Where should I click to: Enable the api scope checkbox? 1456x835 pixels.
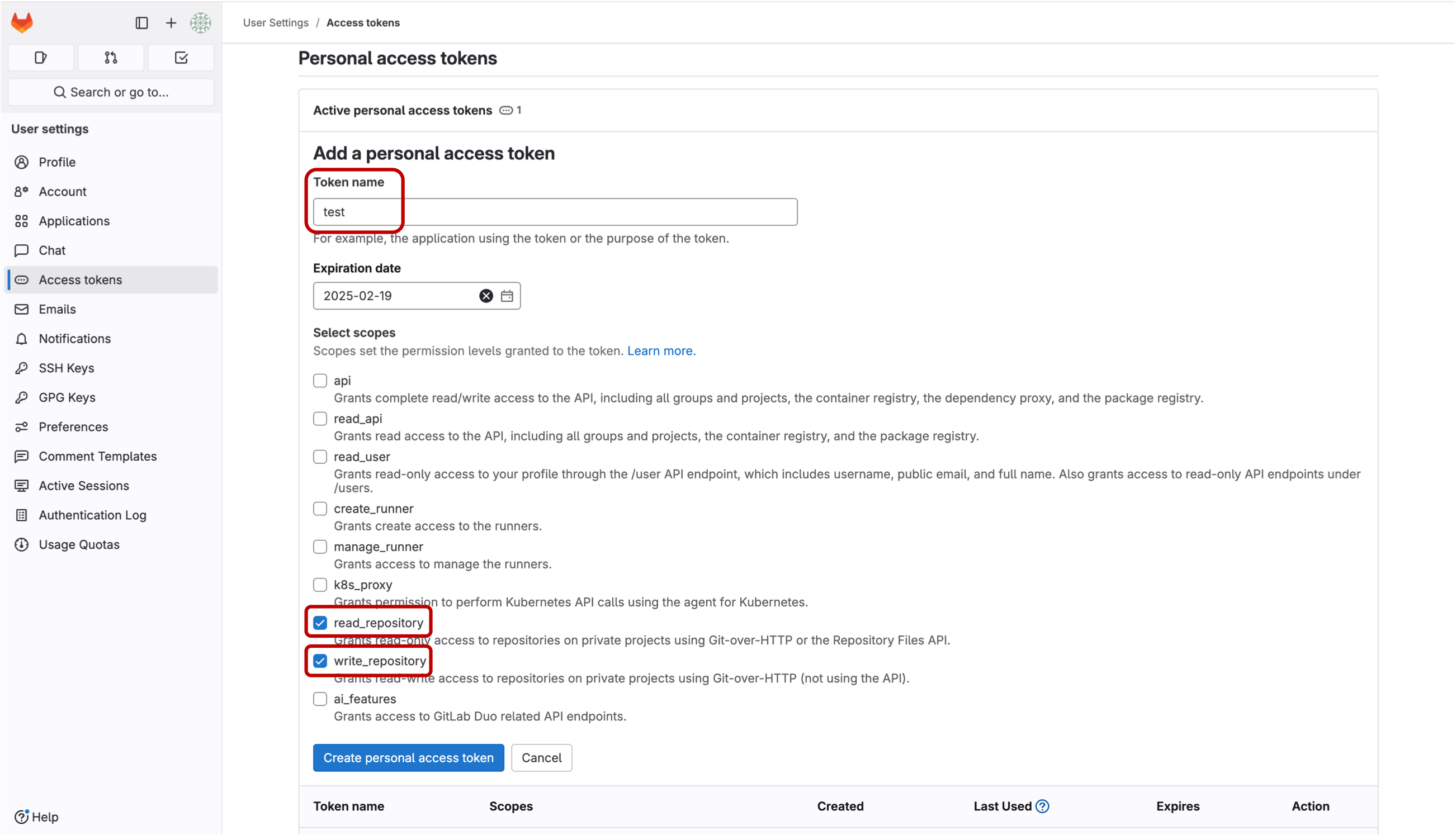point(320,381)
